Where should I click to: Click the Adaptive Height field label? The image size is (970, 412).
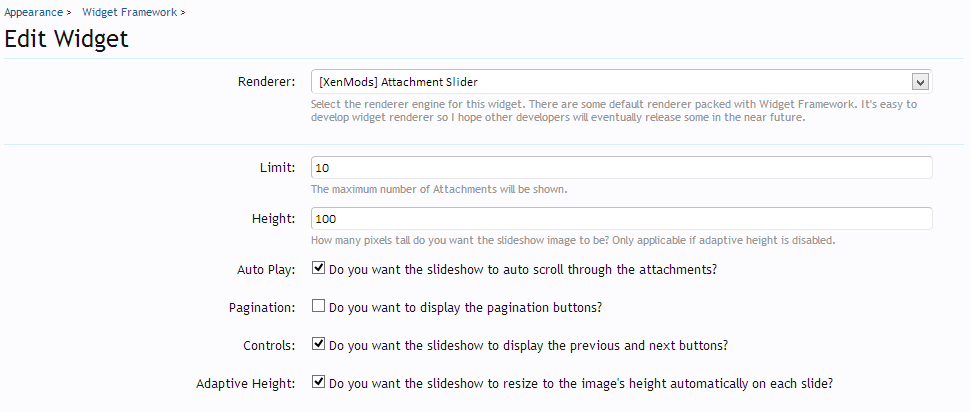click(246, 384)
